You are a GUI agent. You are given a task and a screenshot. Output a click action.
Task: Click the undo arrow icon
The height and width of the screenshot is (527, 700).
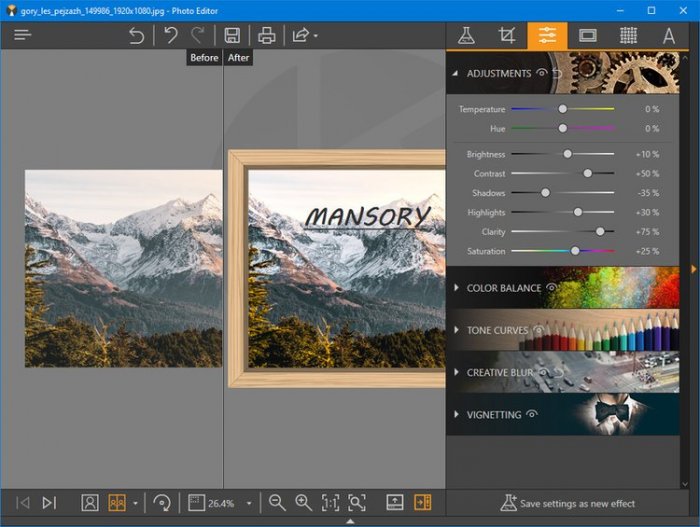[x=137, y=36]
